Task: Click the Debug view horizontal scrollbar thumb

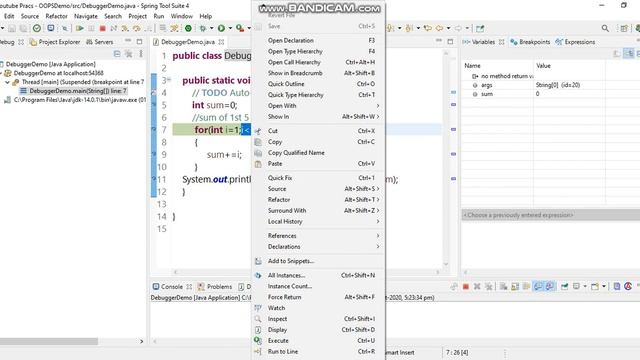Action: tap(49, 341)
